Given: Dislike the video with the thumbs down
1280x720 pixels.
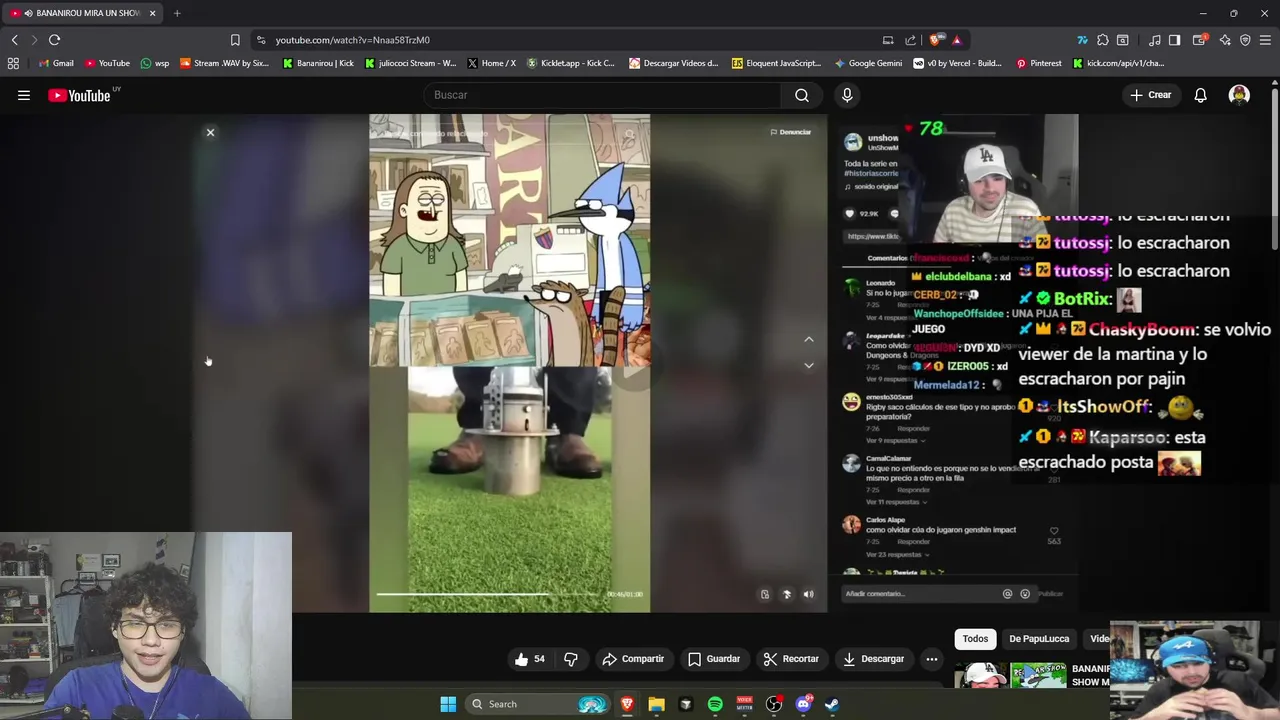Looking at the screenshot, I should [571, 659].
